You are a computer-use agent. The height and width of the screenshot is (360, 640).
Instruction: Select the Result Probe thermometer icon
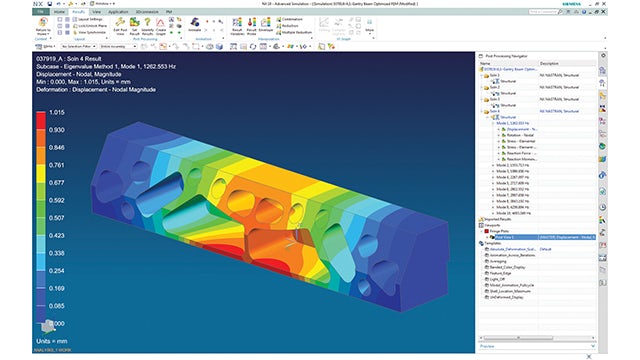[x=252, y=22]
